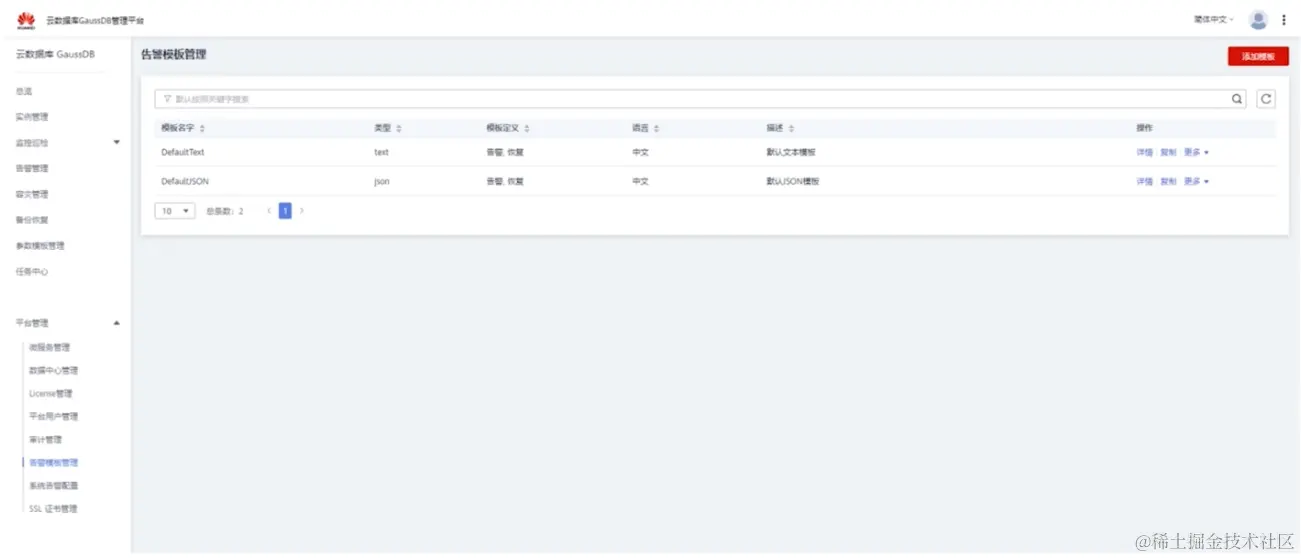1301x558 pixels.
Task: Open 任务中心 in the sidebar
Action: click(32, 272)
